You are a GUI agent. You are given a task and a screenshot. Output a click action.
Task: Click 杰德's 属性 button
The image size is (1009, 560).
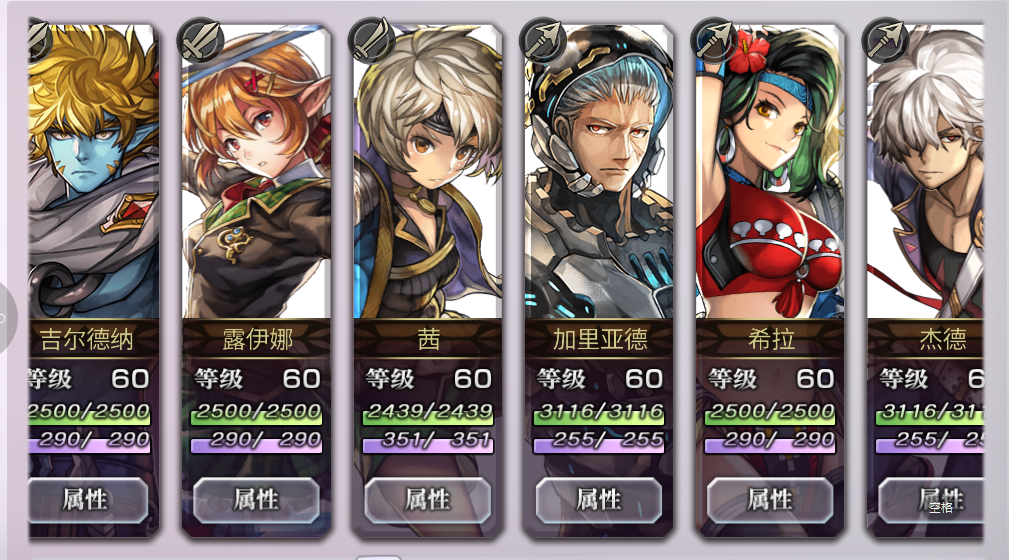pyautogui.click(x=930, y=499)
